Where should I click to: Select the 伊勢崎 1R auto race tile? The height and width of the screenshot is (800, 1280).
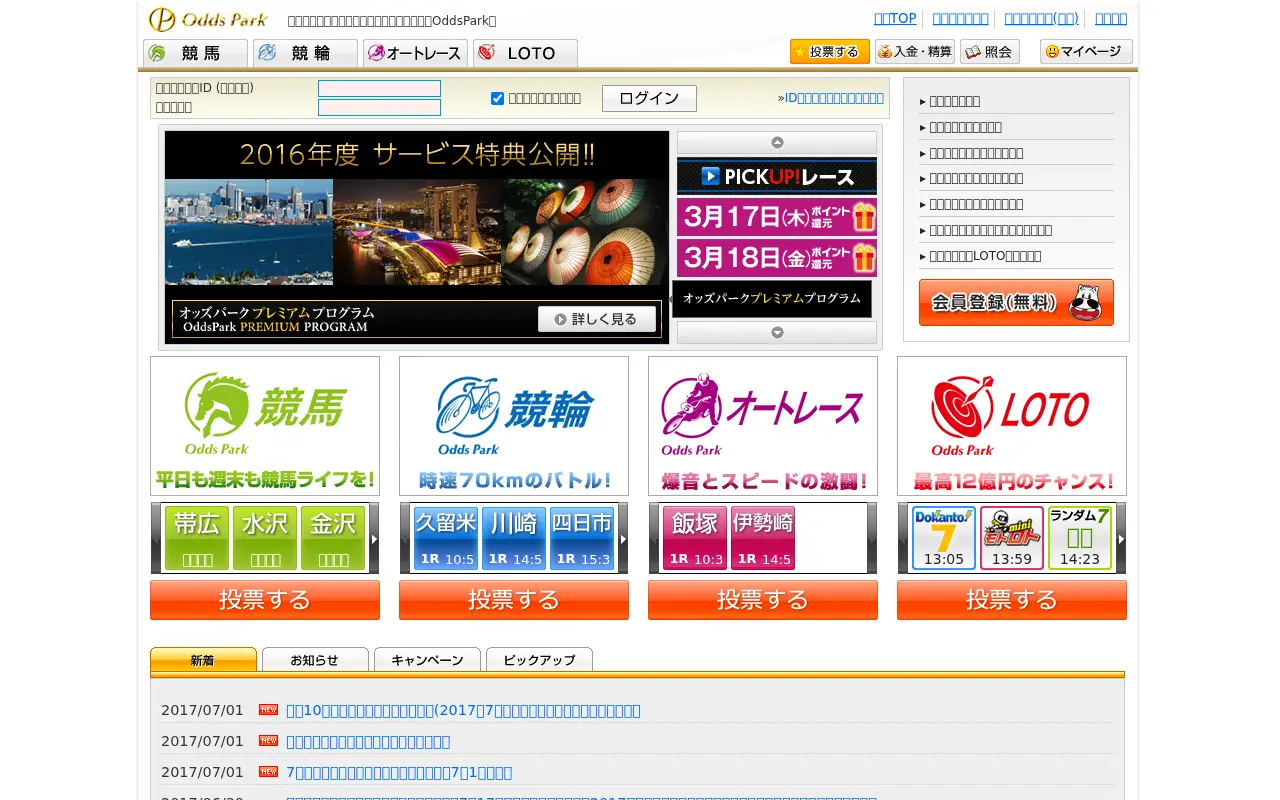(x=763, y=538)
